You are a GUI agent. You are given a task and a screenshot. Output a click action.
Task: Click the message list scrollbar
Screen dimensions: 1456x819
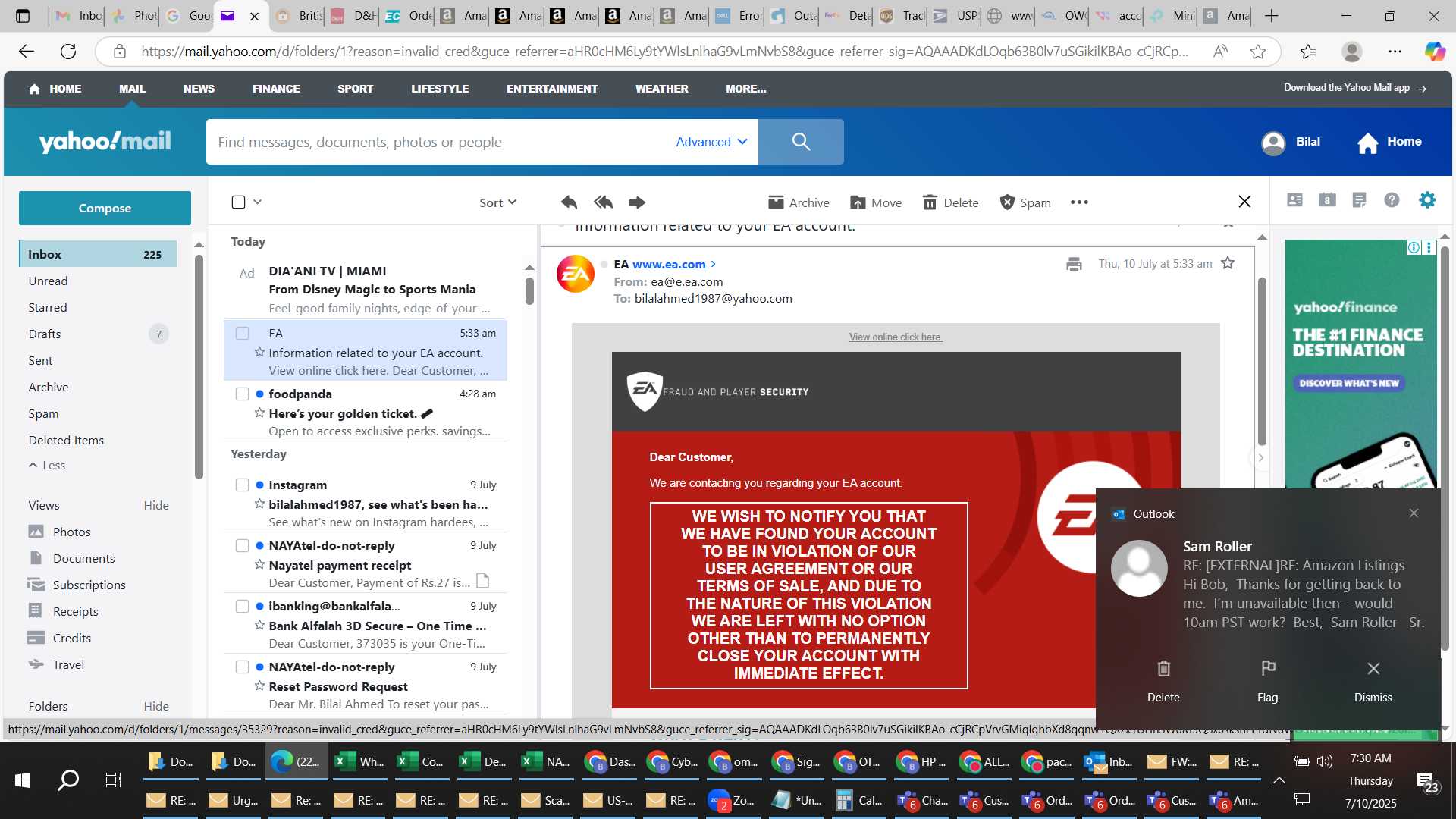pos(529,291)
